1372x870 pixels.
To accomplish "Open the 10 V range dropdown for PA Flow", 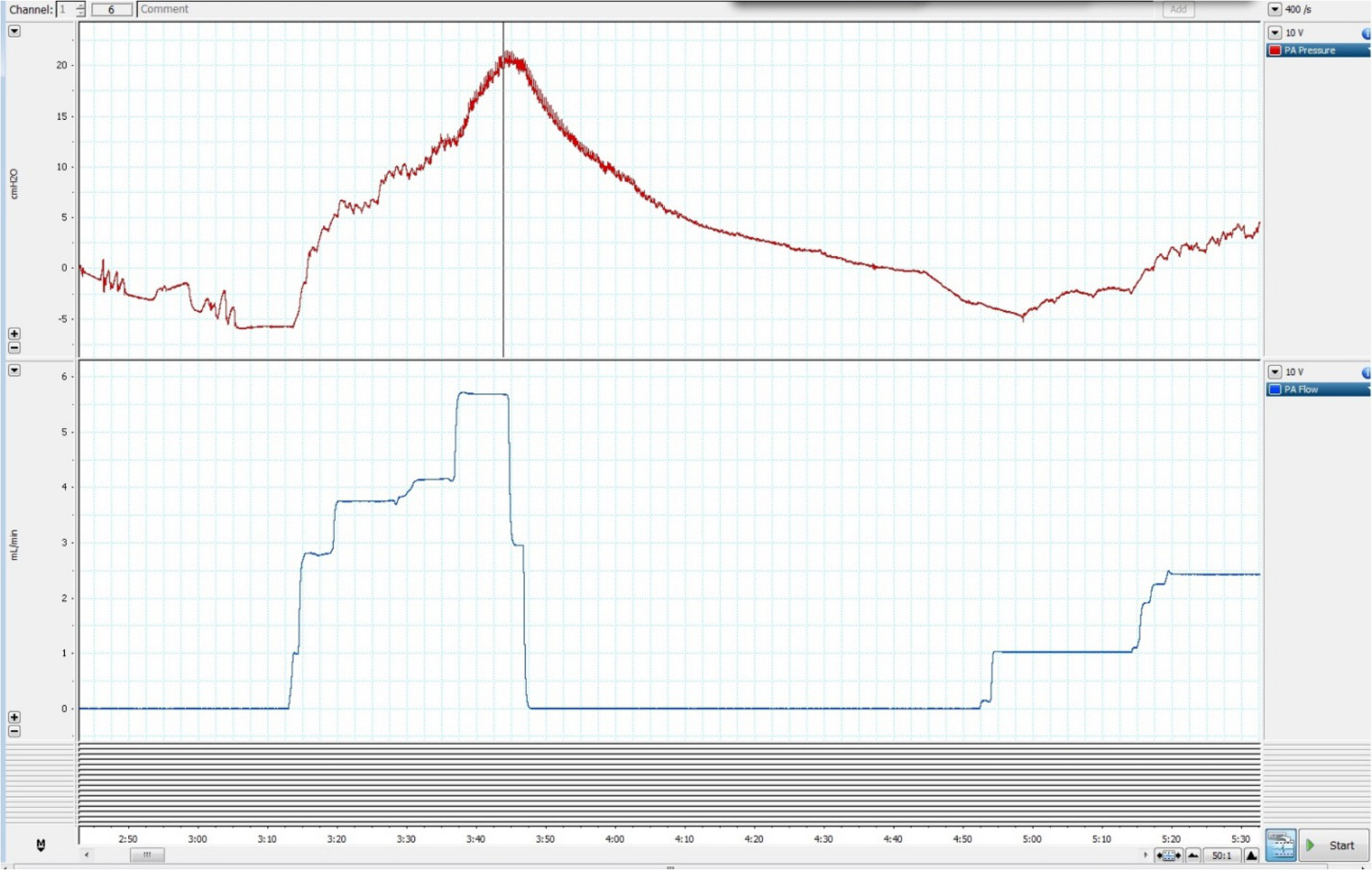I will point(1274,372).
